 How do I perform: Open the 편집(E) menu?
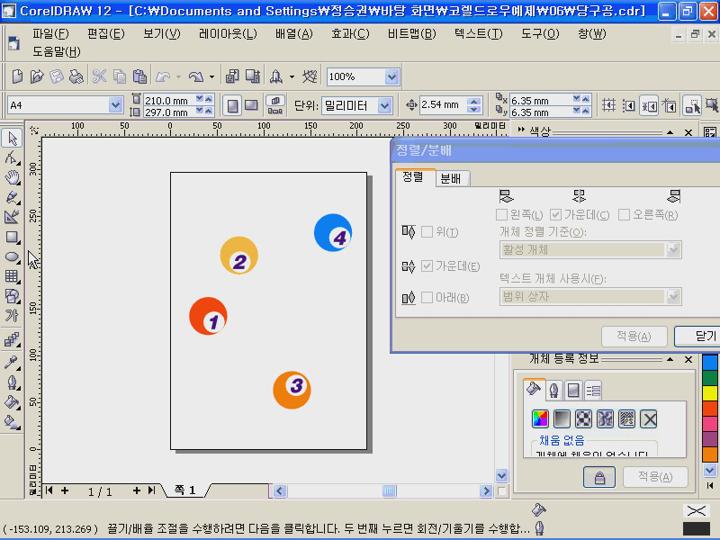pyautogui.click(x=106, y=34)
